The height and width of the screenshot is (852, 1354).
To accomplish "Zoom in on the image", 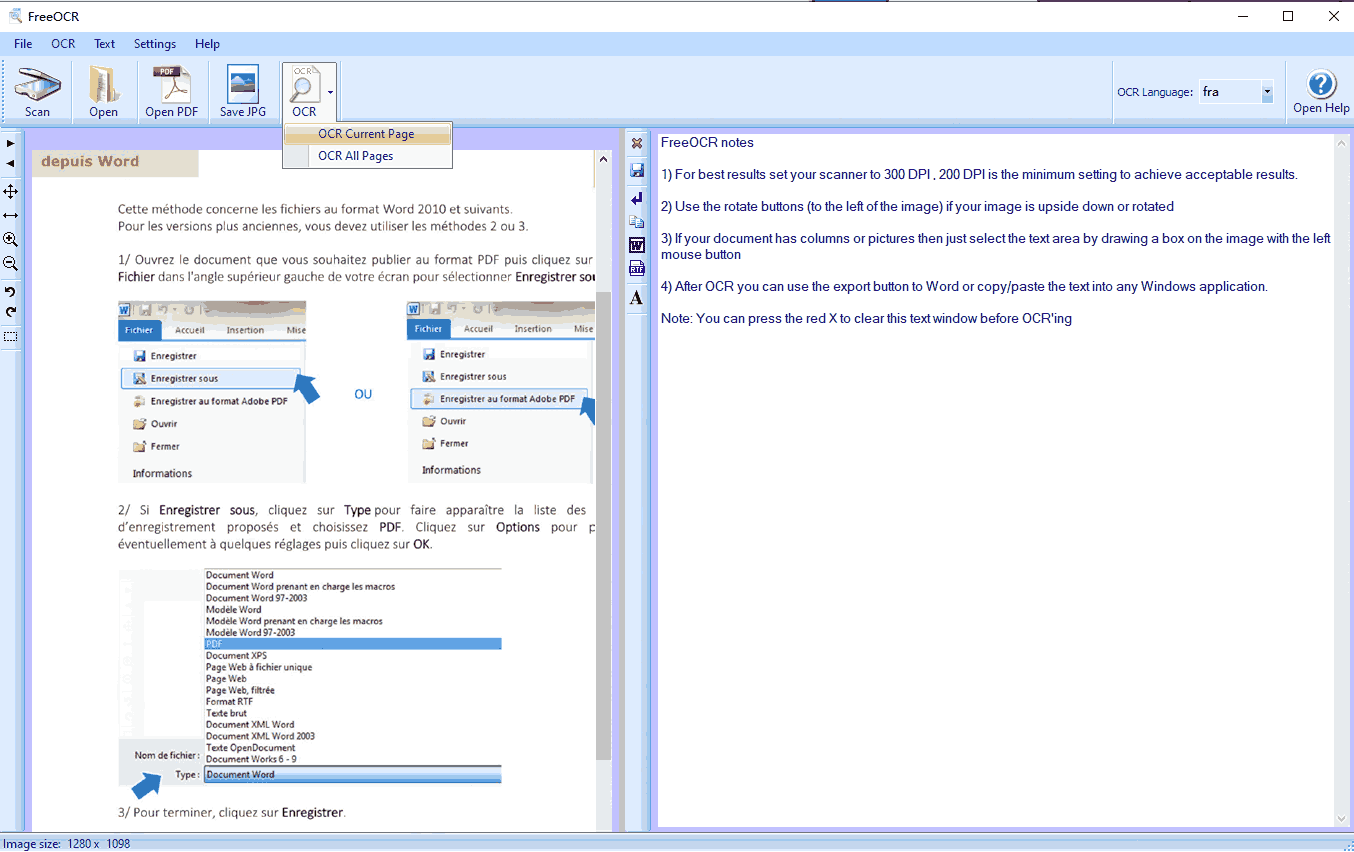I will [11, 240].
